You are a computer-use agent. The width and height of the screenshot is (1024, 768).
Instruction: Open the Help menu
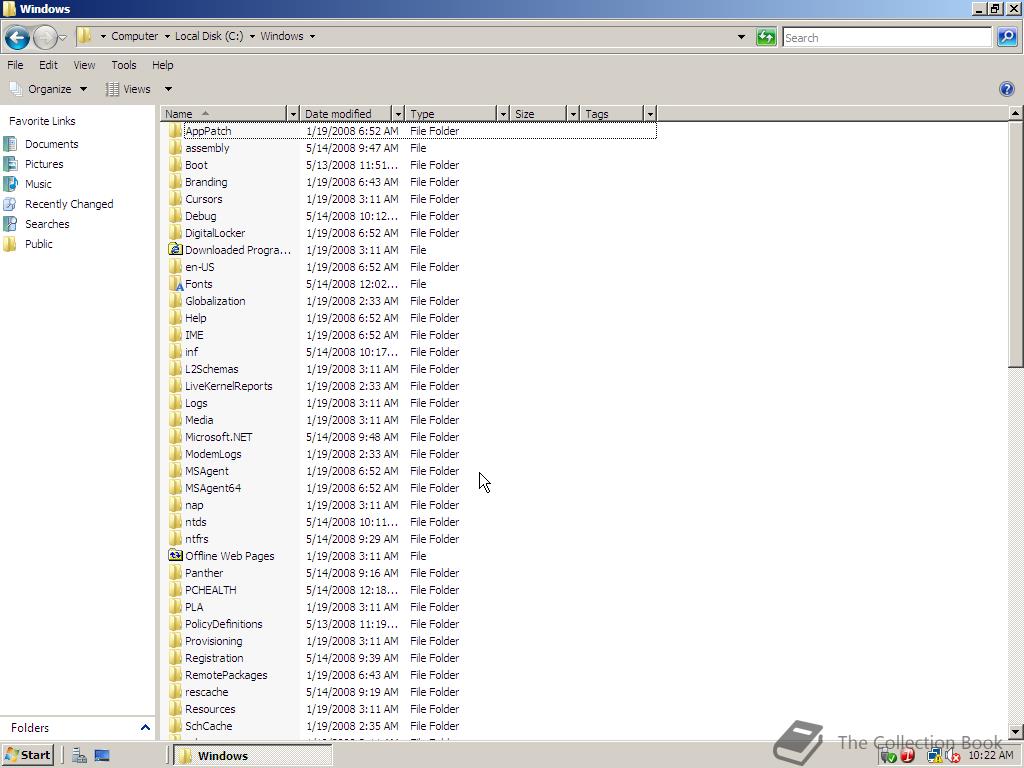163,65
